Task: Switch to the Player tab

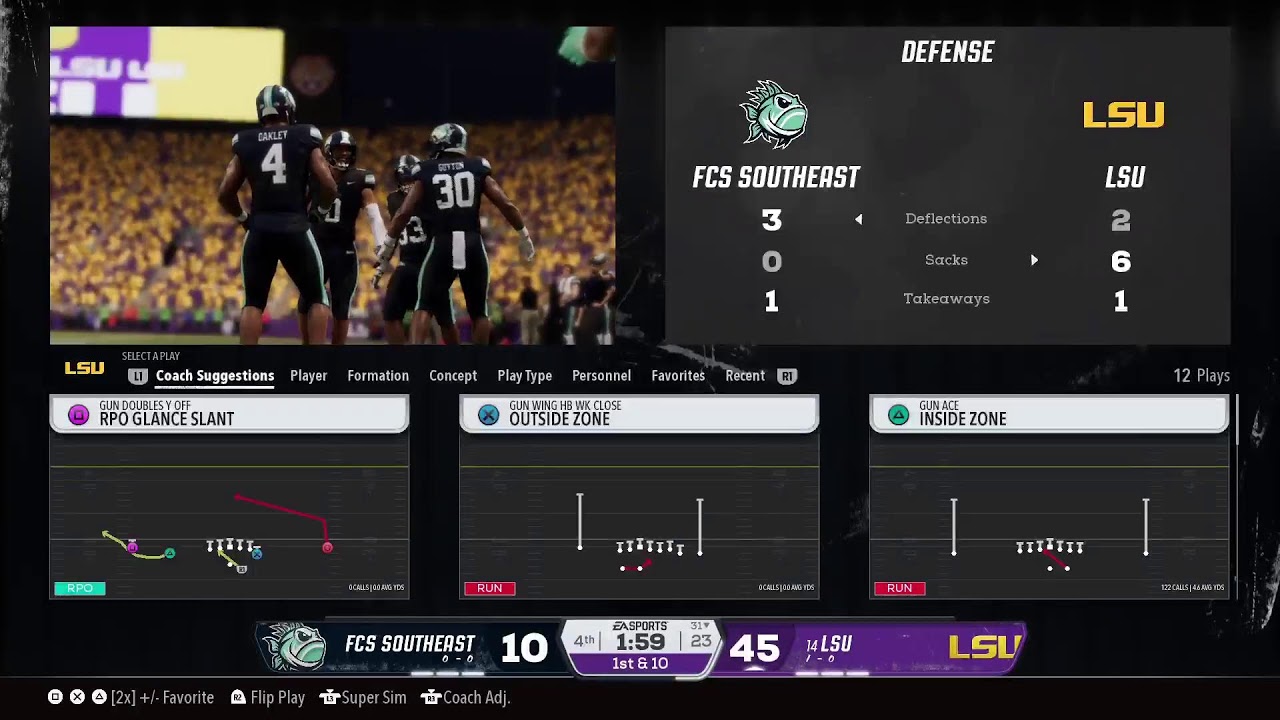Action: point(309,376)
